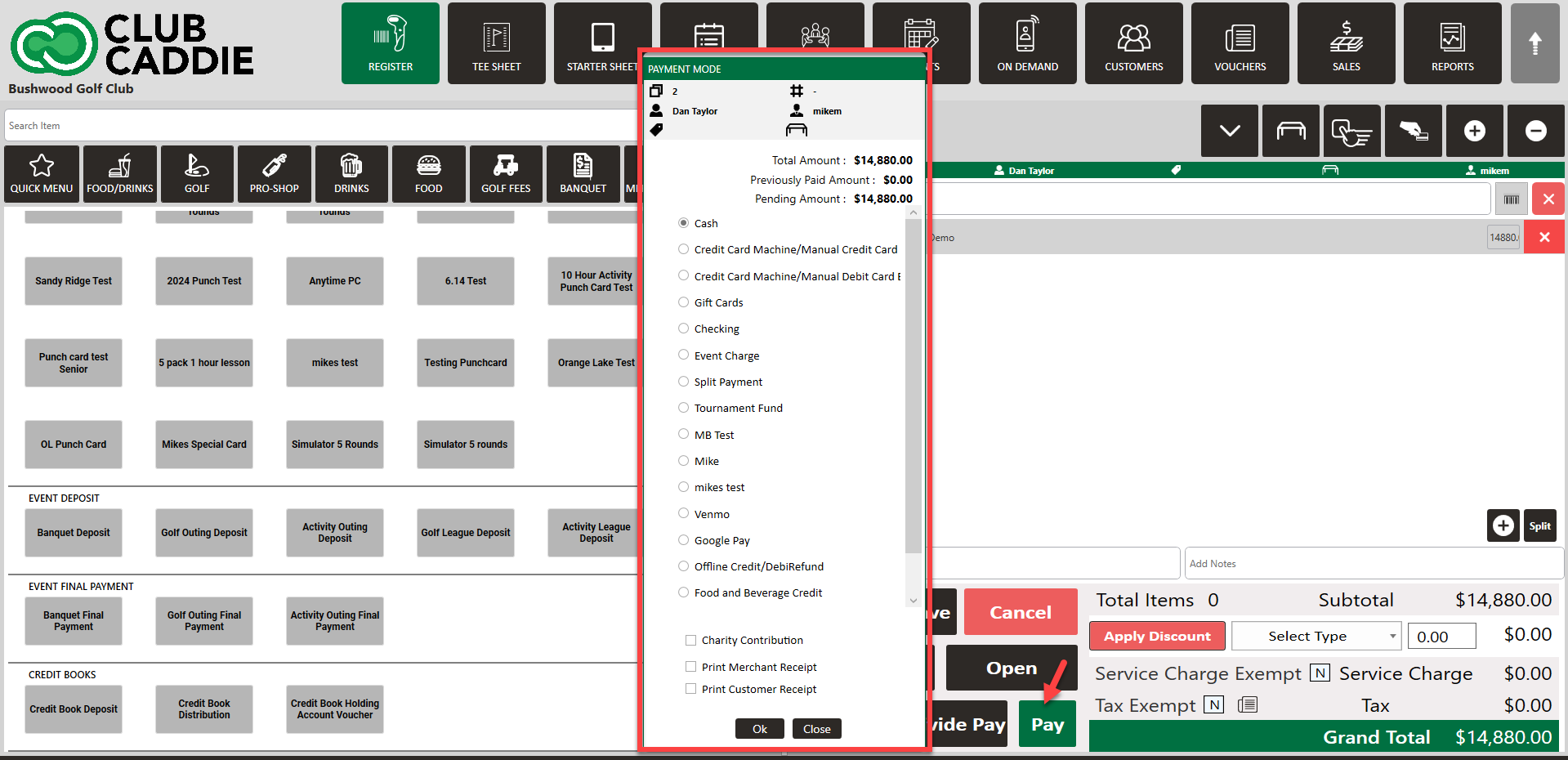Enable the Charity Contribution checkbox
This screenshot has height=760, width=1568.
[x=691, y=640]
